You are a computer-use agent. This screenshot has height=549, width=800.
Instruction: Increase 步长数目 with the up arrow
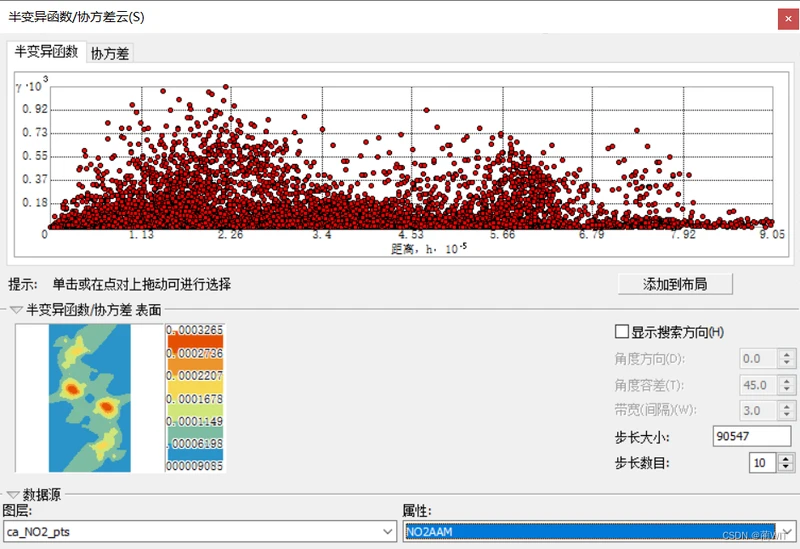pos(784,458)
